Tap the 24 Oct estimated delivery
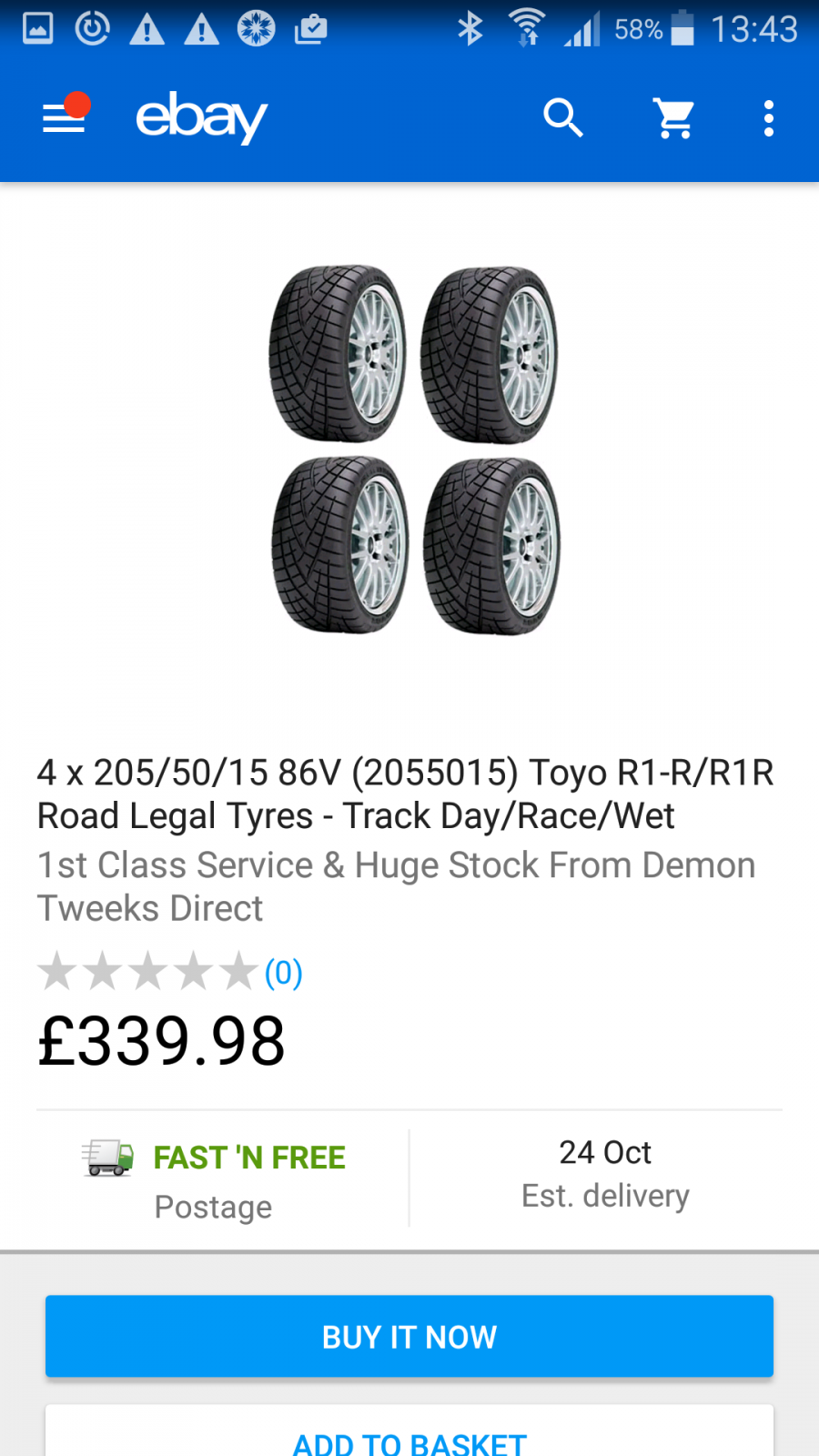The image size is (819, 1456). (x=605, y=1173)
